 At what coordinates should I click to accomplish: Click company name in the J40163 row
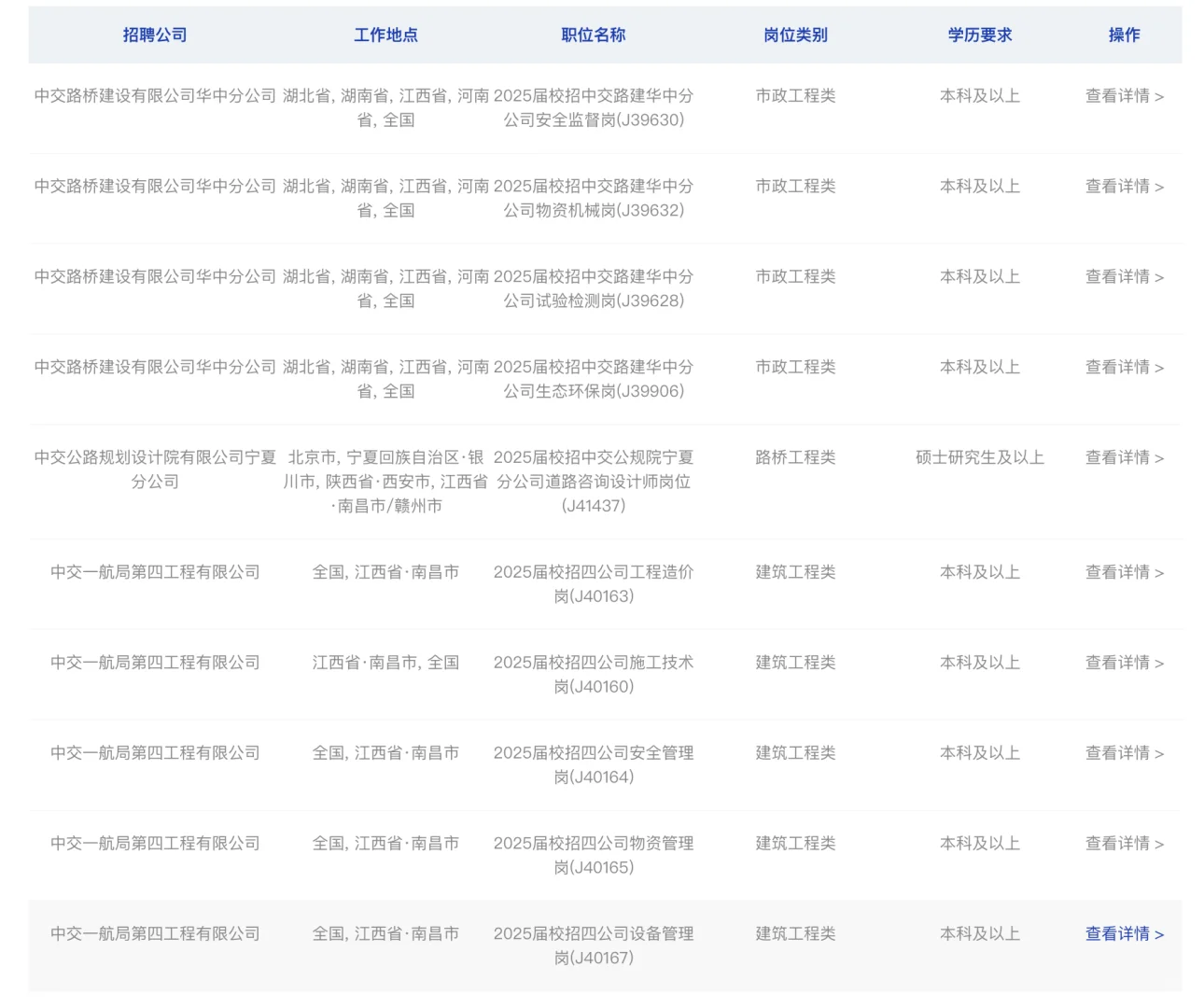point(155,573)
